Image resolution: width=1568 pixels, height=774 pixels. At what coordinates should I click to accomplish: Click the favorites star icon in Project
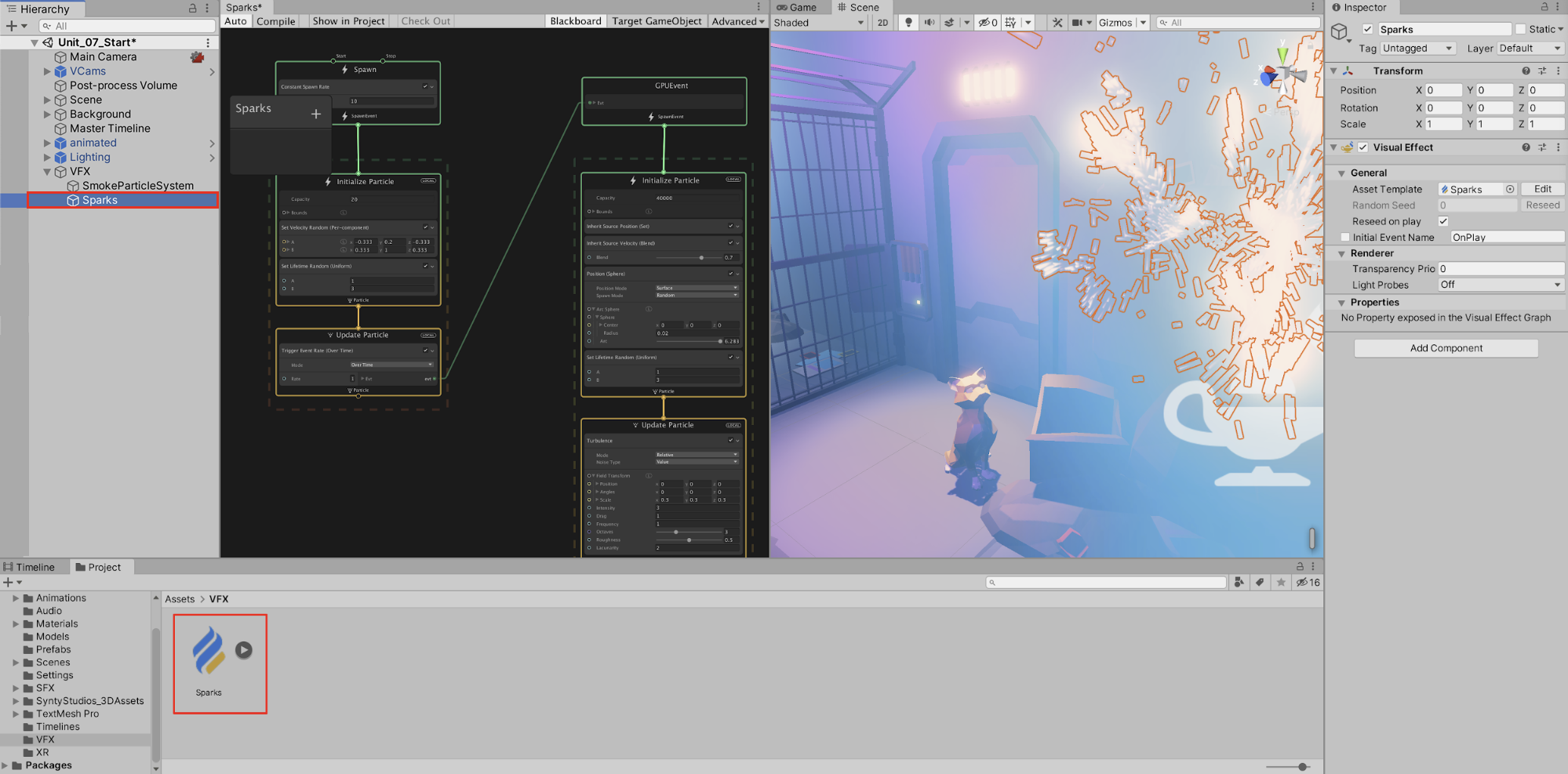click(x=1281, y=582)
